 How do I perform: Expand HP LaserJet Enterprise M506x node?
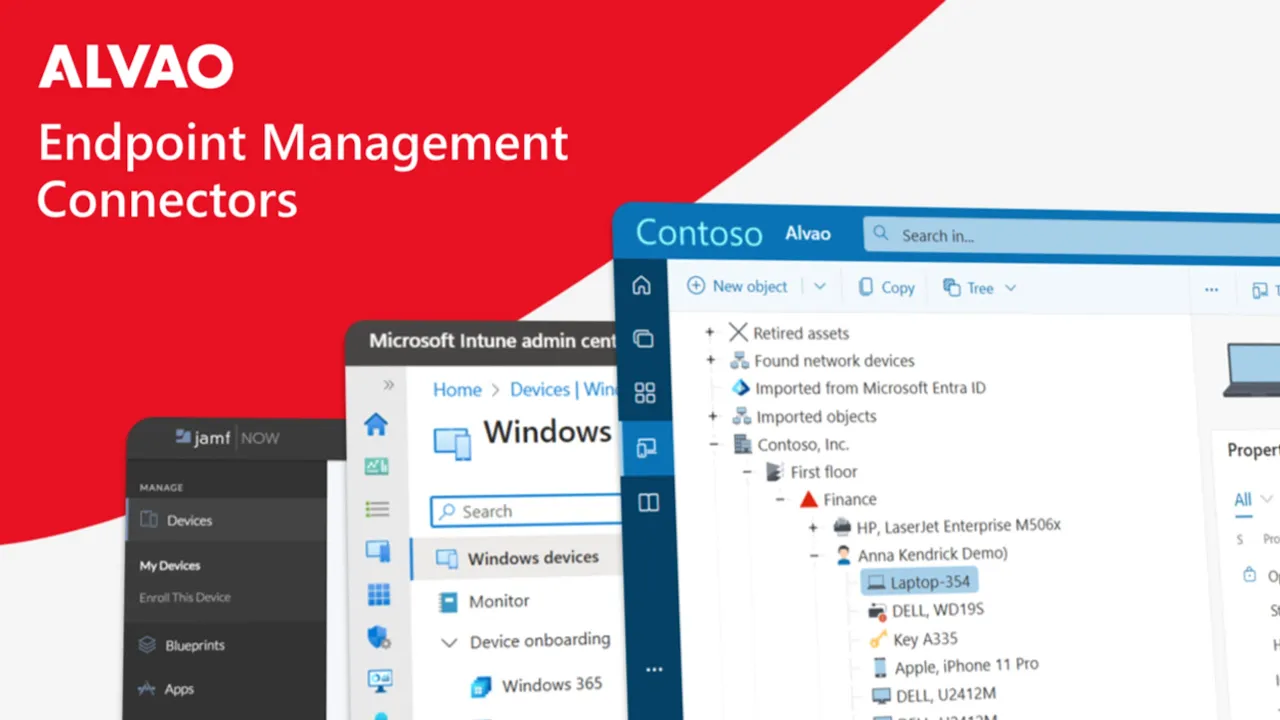812,526
